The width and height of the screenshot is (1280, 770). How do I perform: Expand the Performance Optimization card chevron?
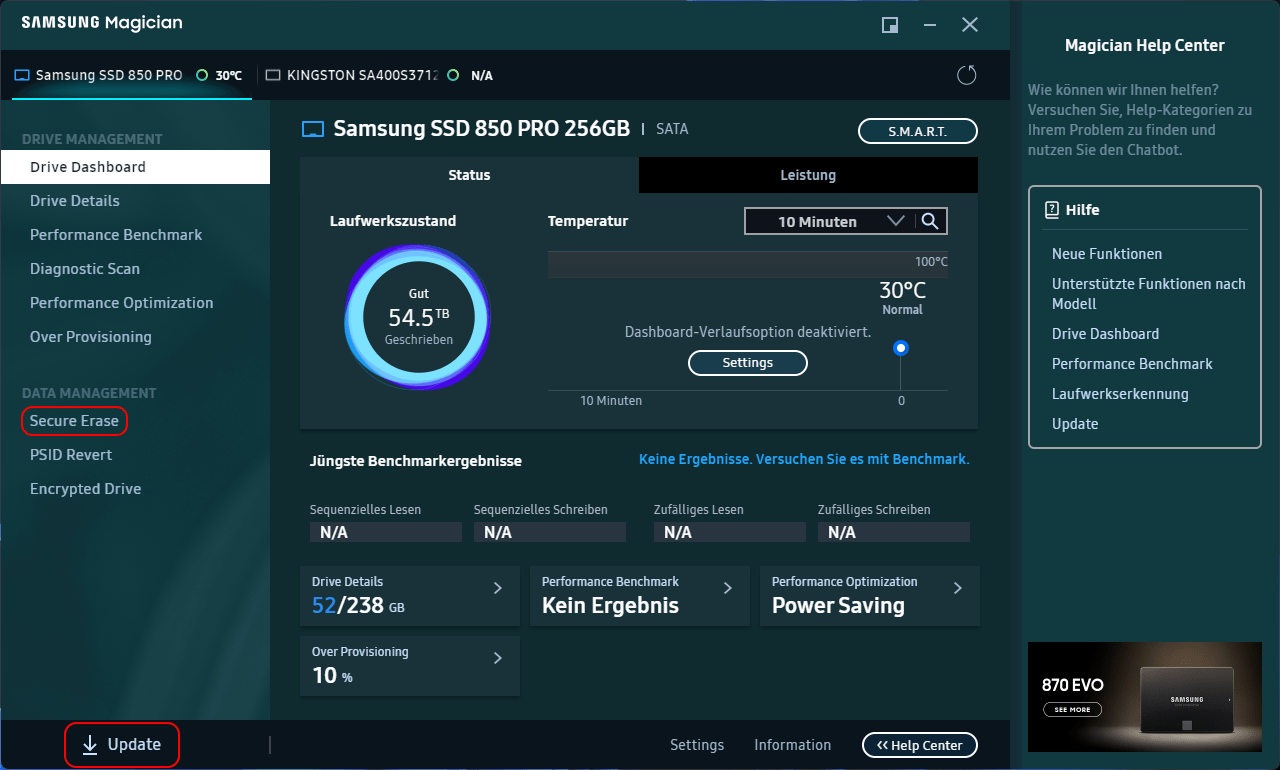pyautogui.click(x=958, y=588)
